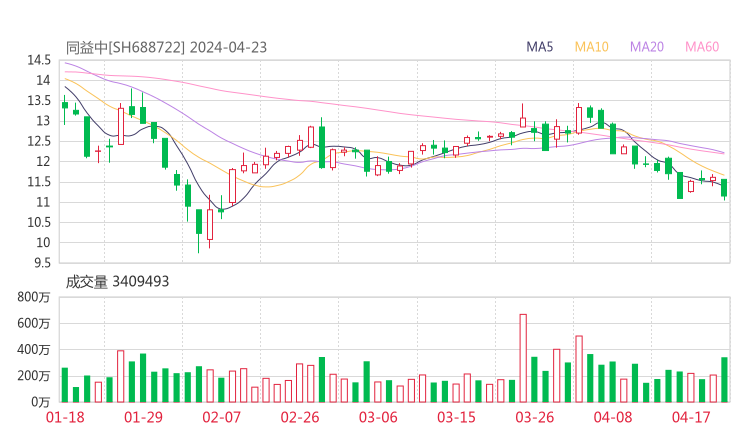The image size is (740, 440).
Task: Click the 04-08 date axis label
Action: coord(613,417)
